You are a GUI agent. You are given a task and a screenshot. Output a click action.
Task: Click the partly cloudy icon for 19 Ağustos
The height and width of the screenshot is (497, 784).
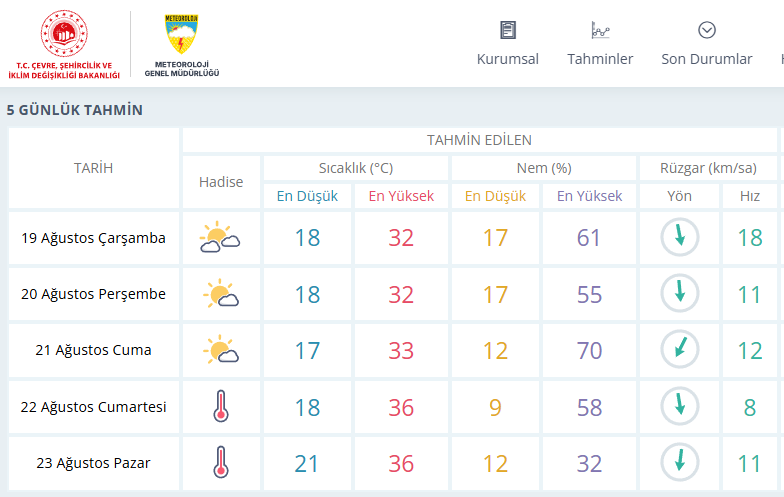(220, 237)
